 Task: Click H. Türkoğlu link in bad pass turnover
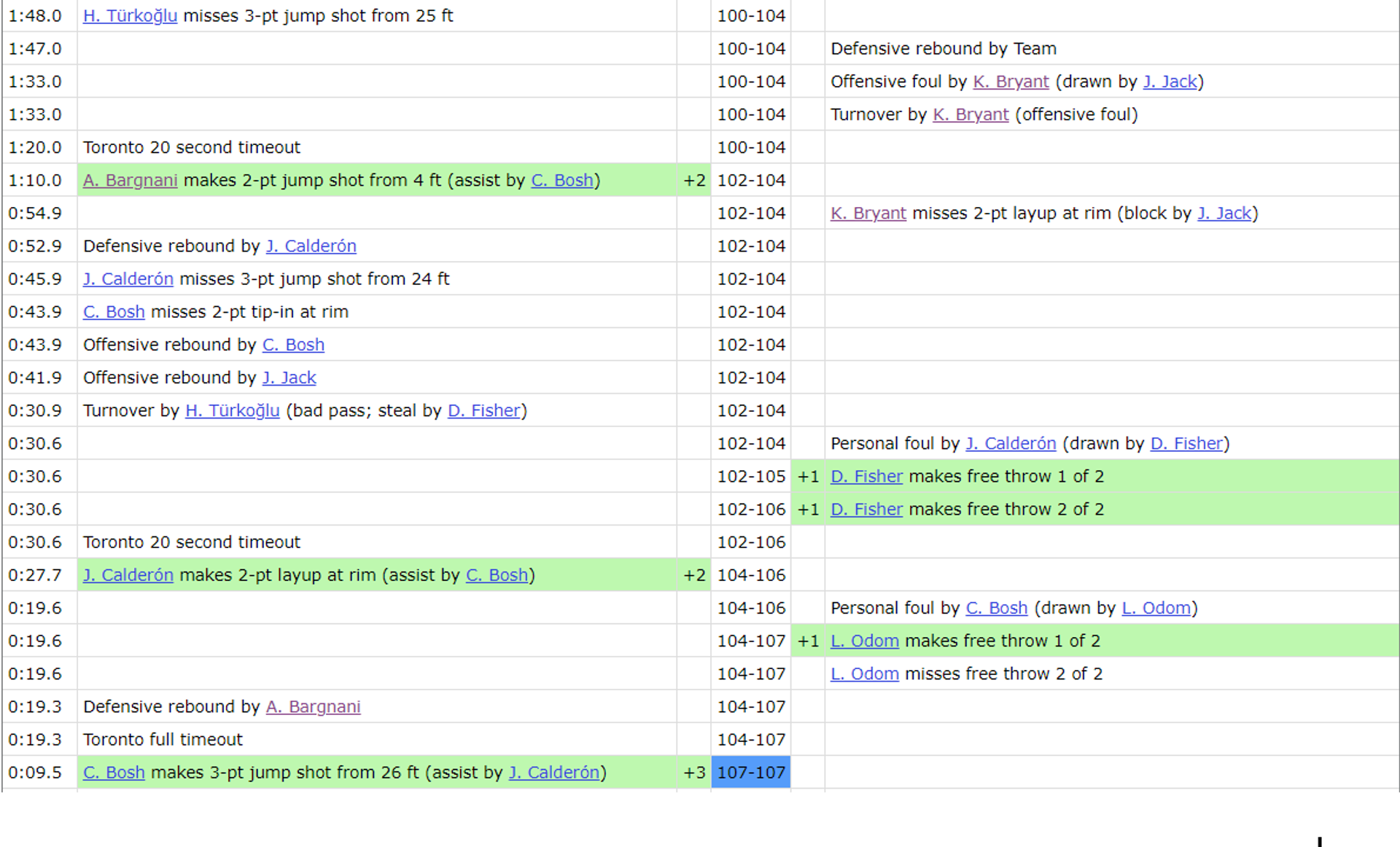(x=232, y=411)
